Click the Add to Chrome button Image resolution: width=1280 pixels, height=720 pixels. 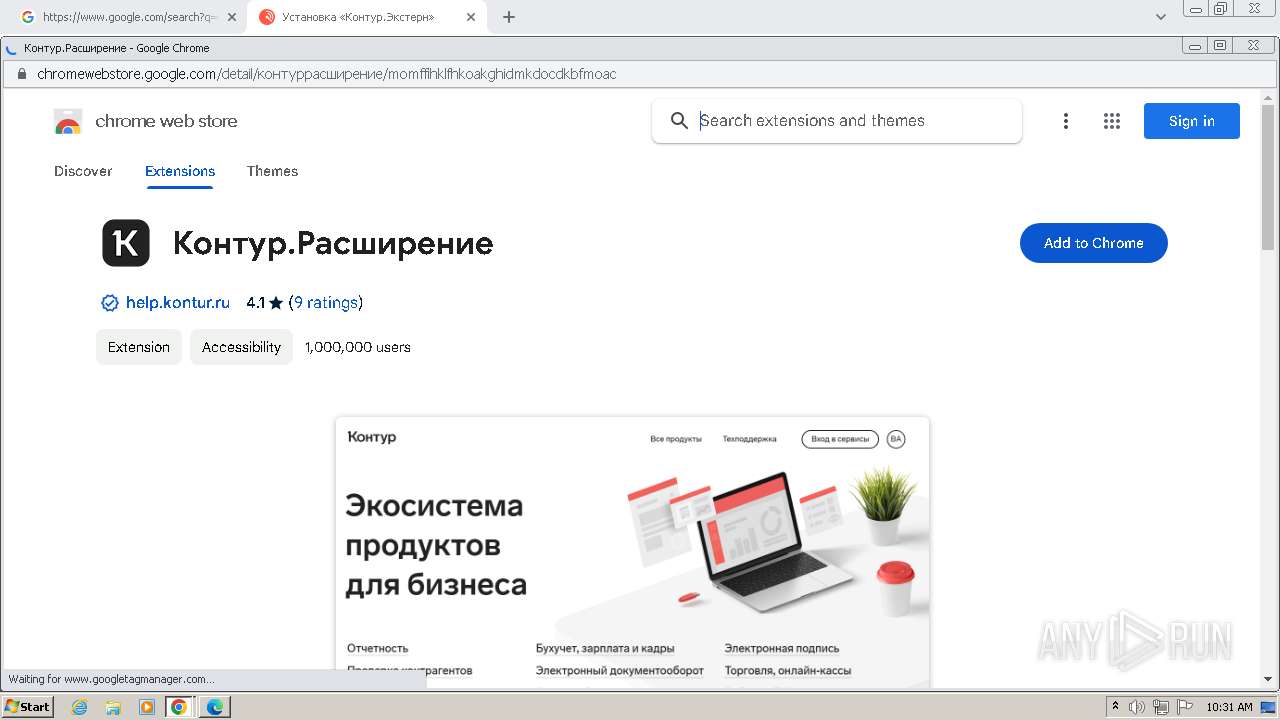click(1093, 243)
